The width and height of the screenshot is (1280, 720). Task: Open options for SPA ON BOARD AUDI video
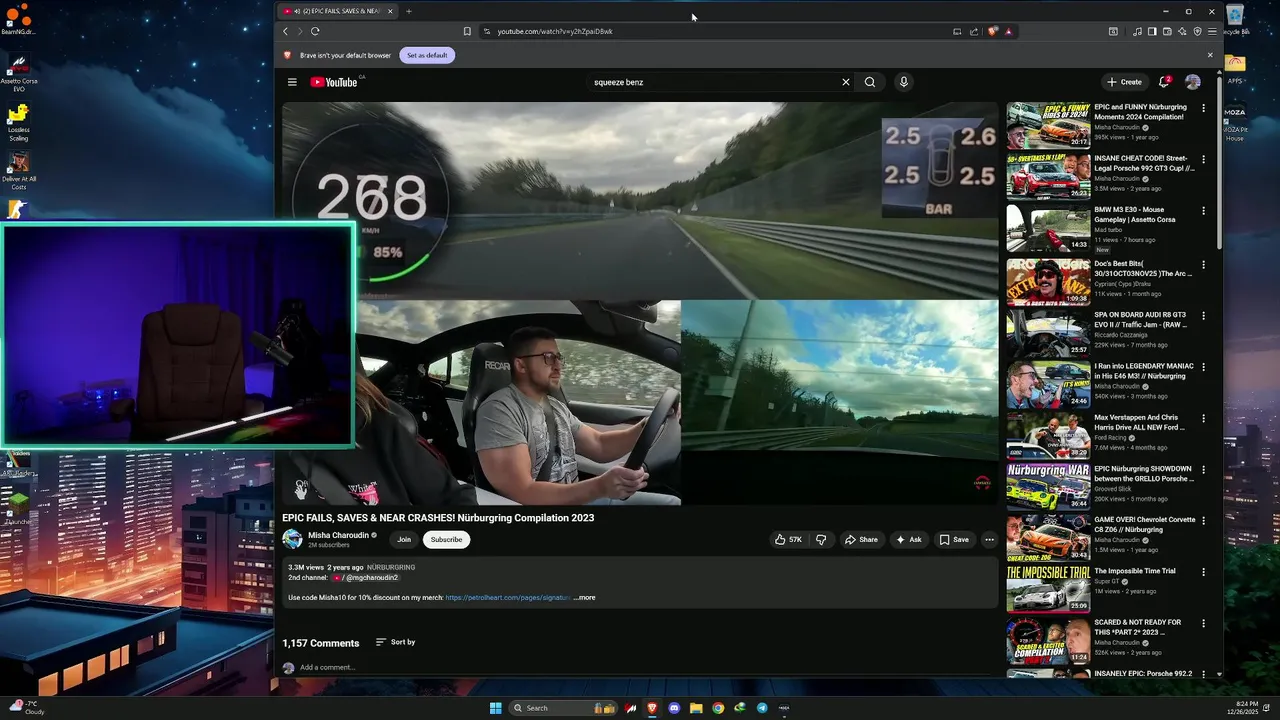point(1203,316)
